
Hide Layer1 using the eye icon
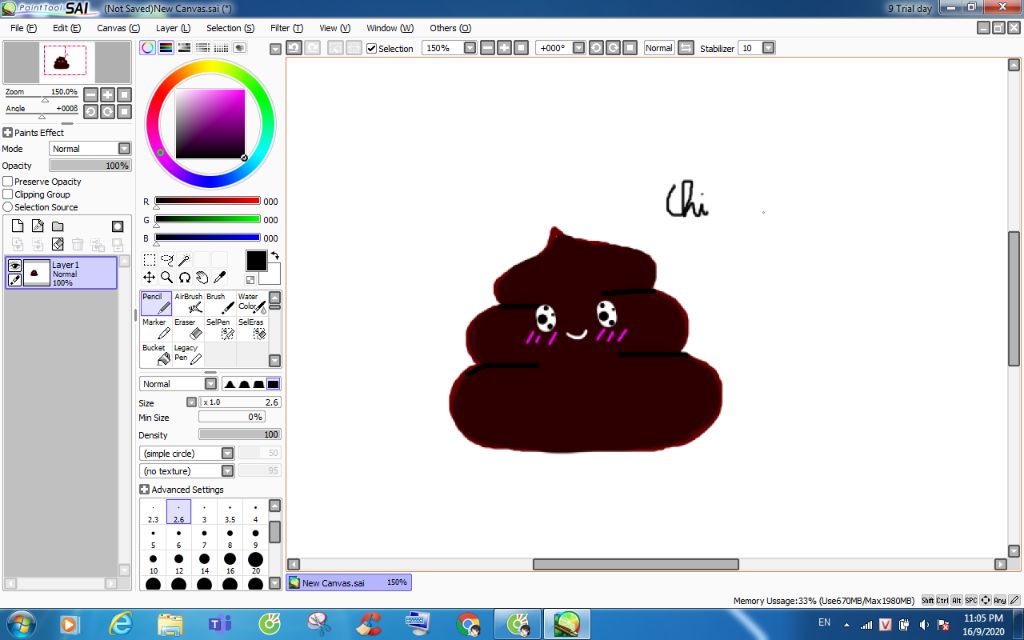pyautogui.click(x=15, y=265)
